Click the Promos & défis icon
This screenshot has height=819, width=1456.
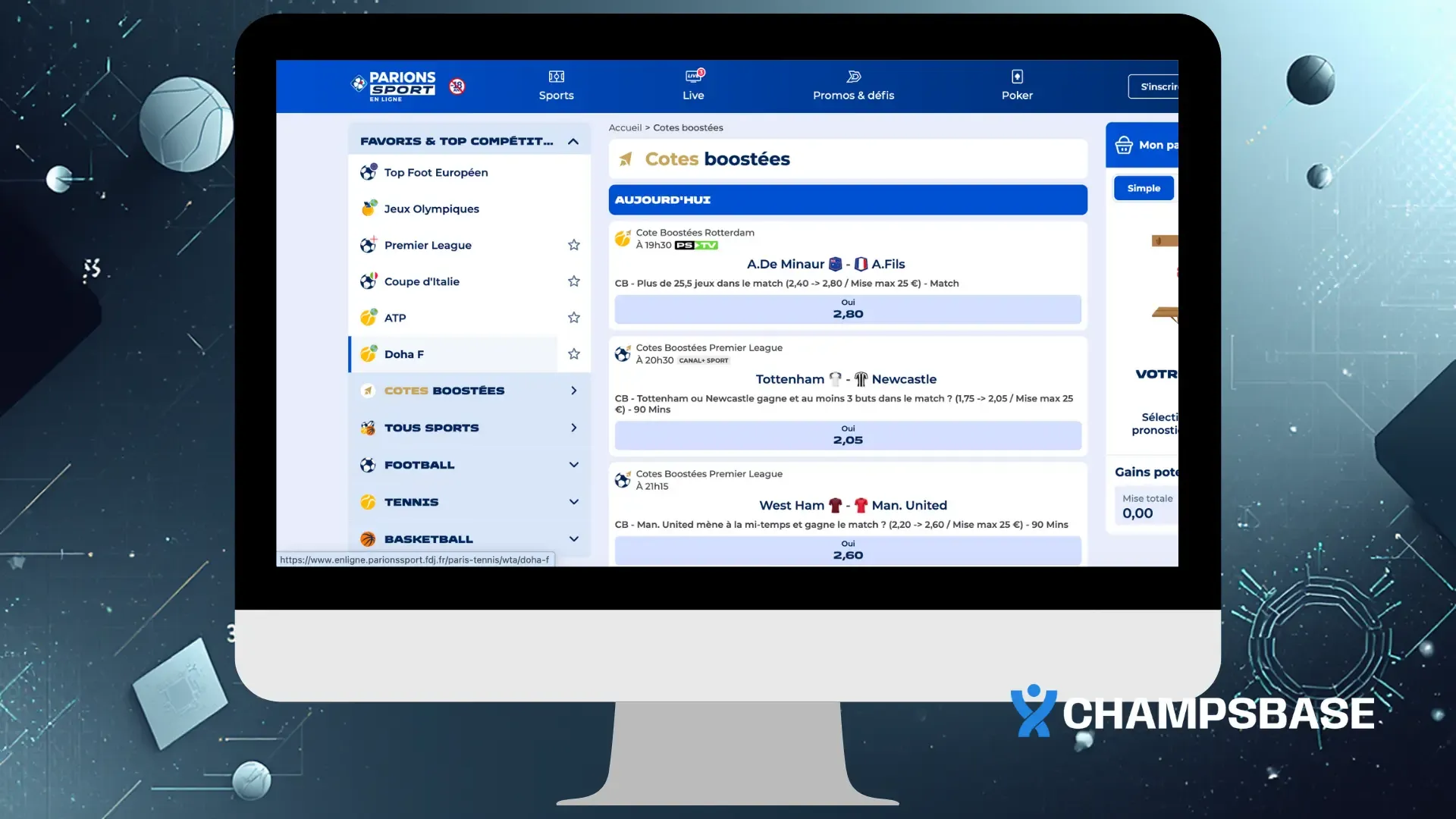click(x=853, y=77)
